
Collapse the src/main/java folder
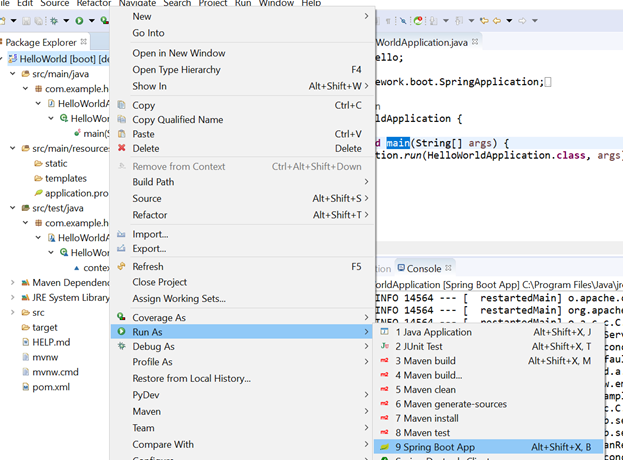[13, 74]
